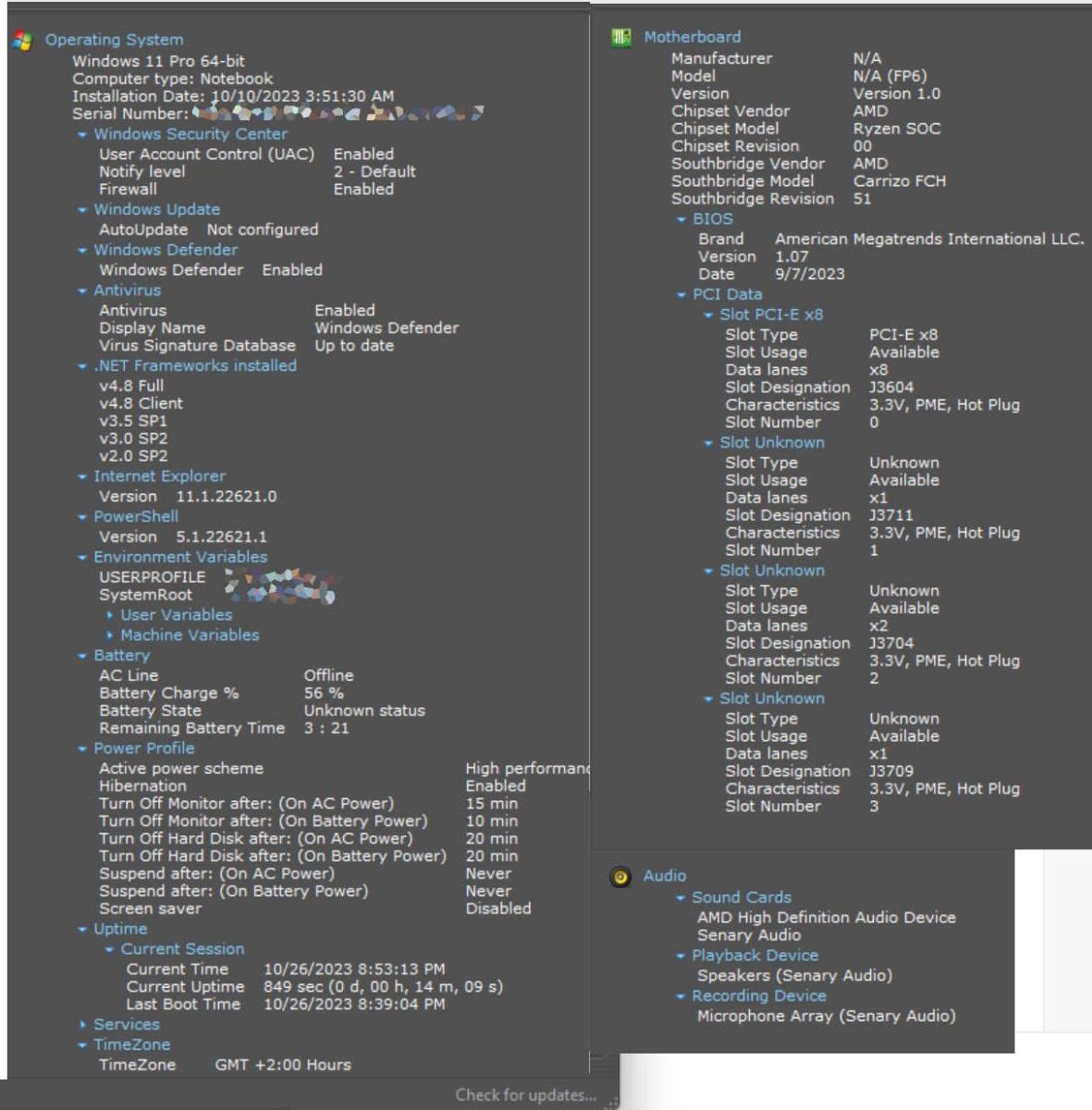Collapse the Slot PCI-E x8 node
This screenshot has width=1092, height=1110.
pos(708,316)
